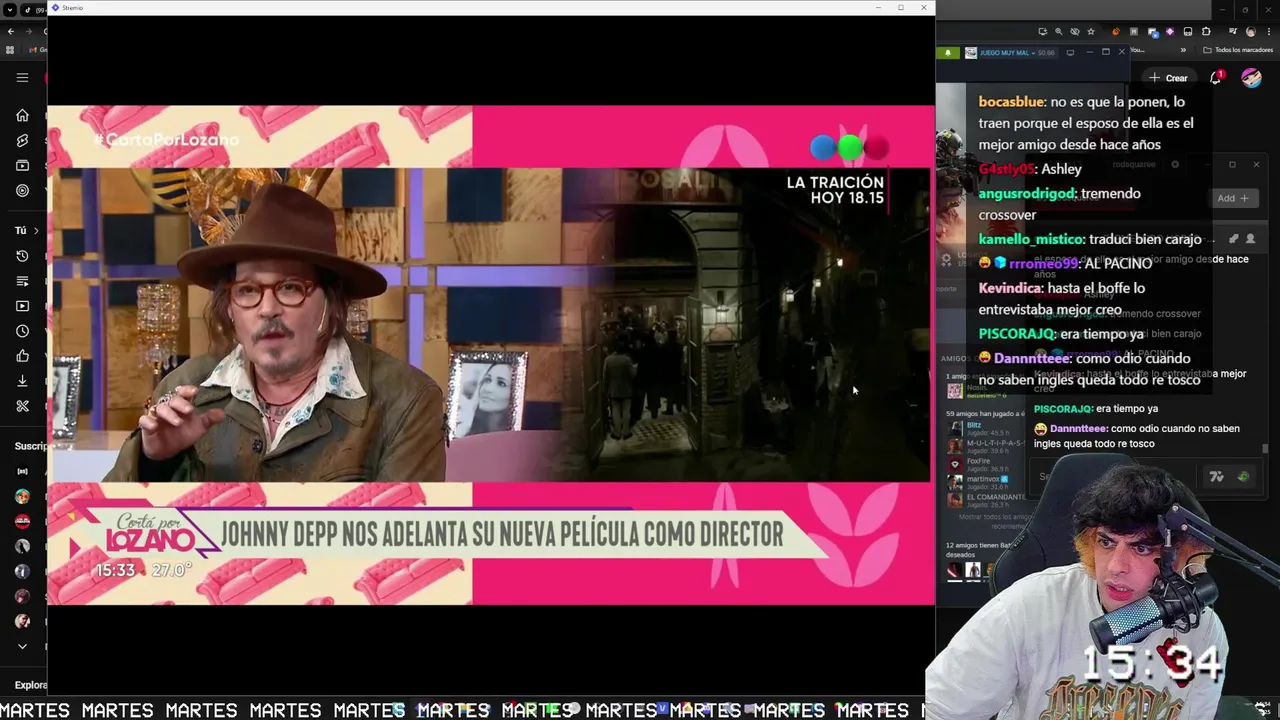The height and width of the screenshot is (720, 1280).
Task: Show hidden bookmarks with double chevron
Action: [1183, 50]
